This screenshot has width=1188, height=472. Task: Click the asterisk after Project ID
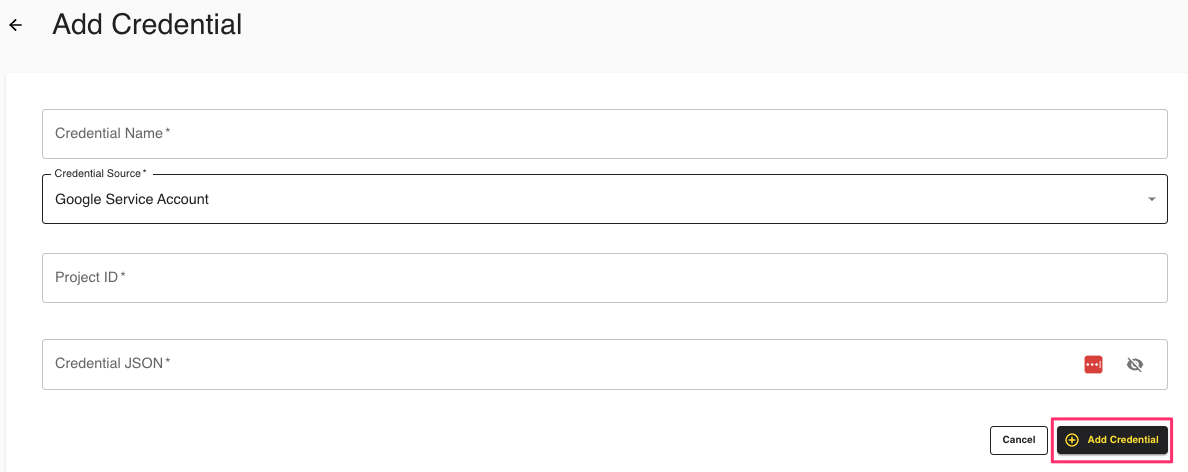click(123, 276)
